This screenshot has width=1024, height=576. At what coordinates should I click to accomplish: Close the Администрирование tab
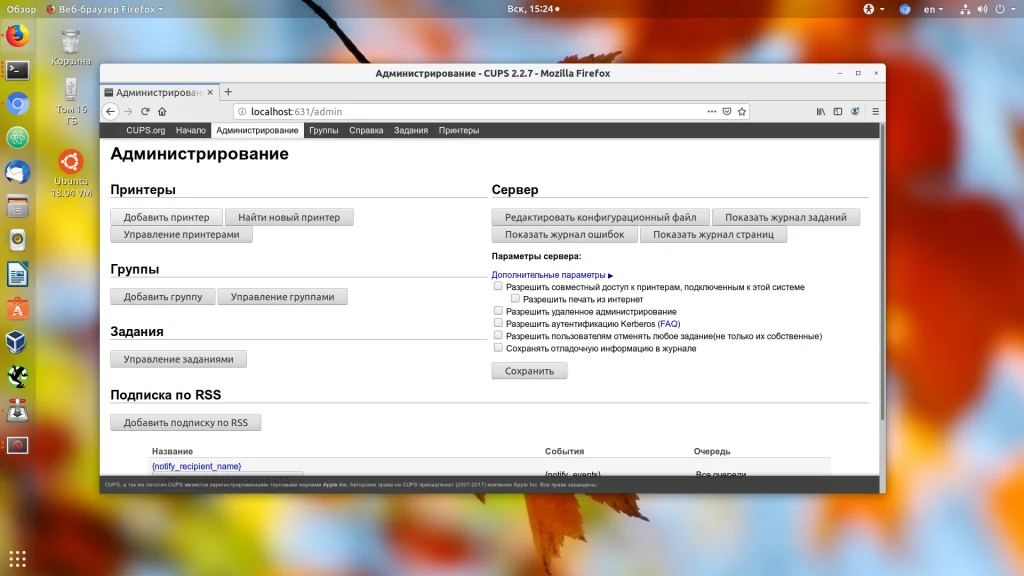tap(210, 92)
